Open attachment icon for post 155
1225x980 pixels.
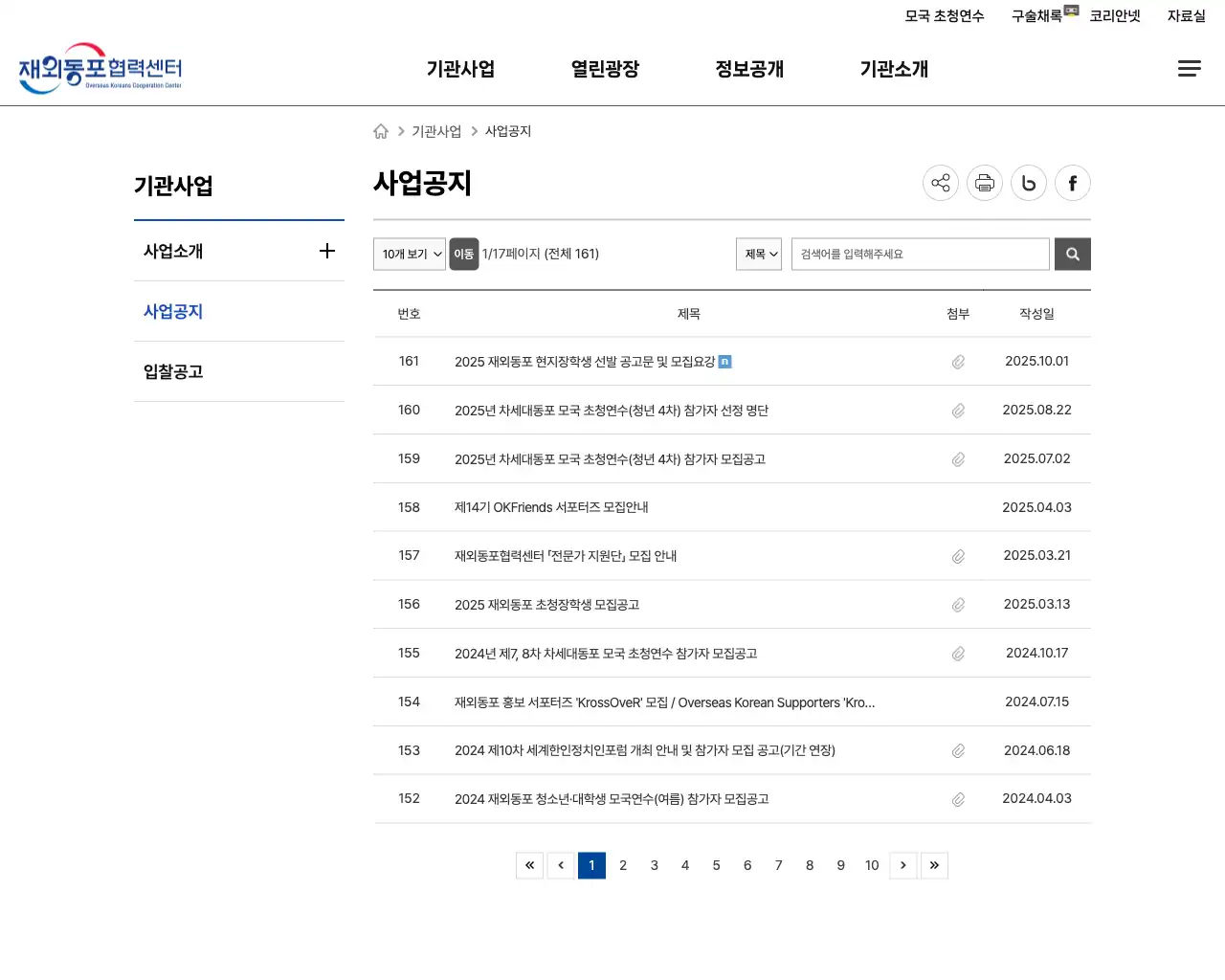tap(958, 654)
